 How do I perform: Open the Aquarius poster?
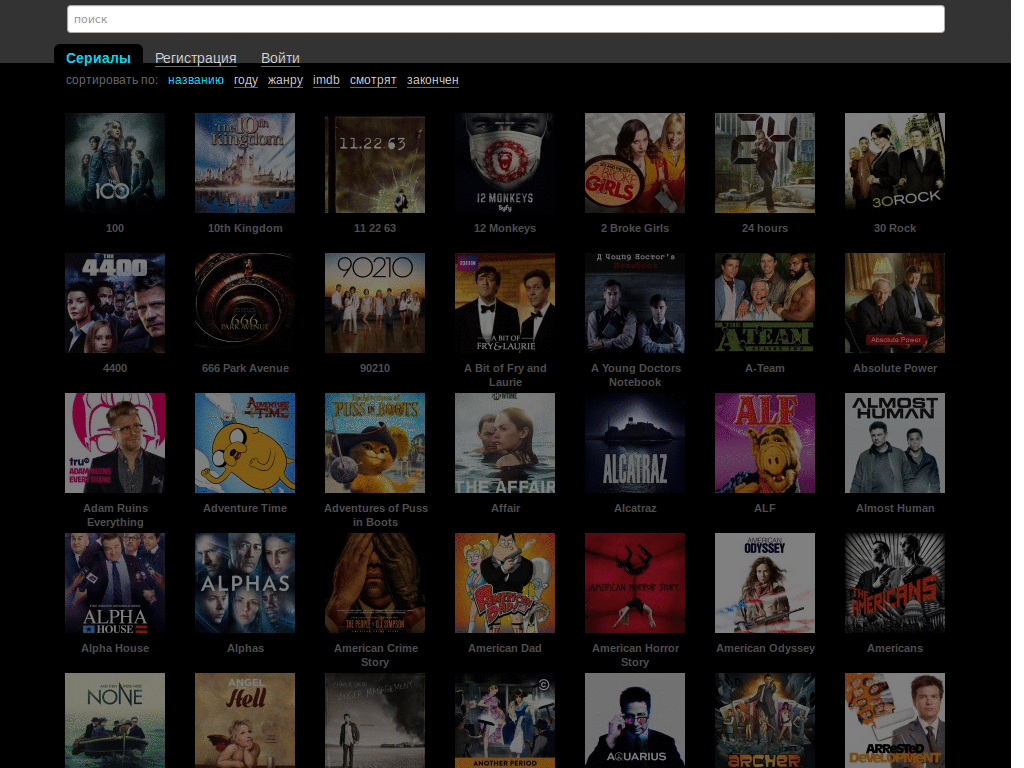635,720
